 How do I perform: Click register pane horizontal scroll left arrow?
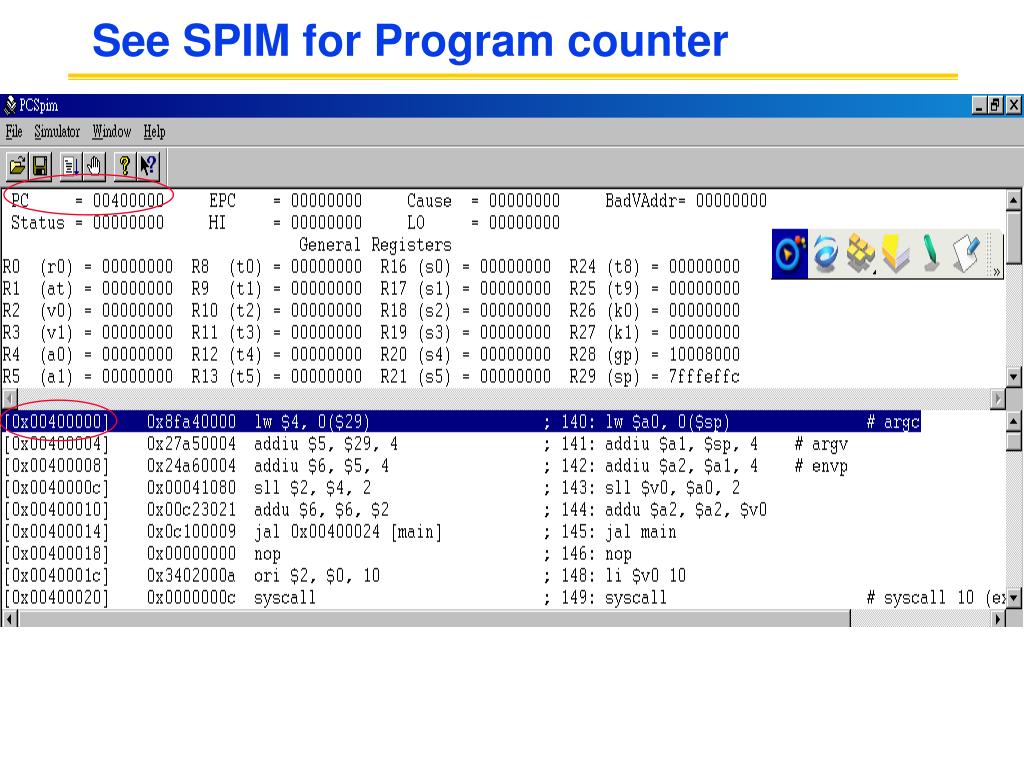tap(10, 398)
